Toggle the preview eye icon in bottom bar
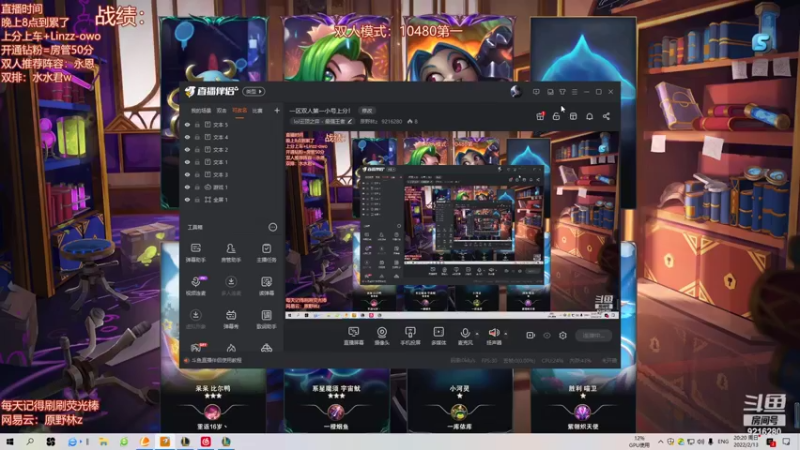This screenshot has width=800, height=450. [x=546, y=335]
